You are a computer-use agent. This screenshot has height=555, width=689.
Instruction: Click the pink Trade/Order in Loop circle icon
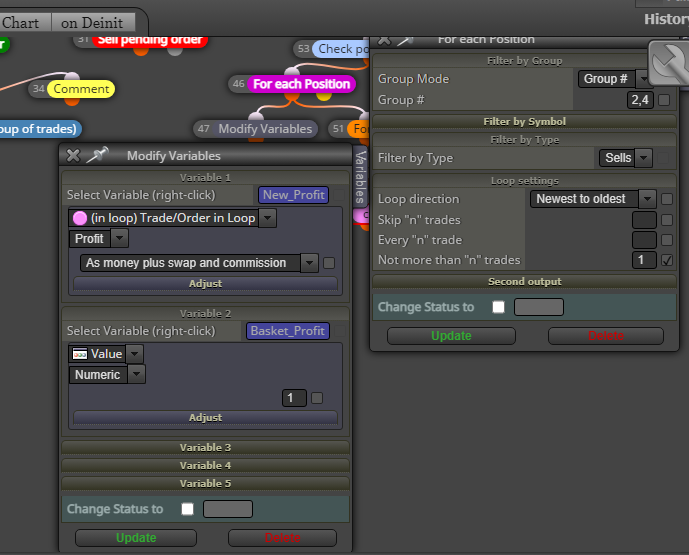80,218
